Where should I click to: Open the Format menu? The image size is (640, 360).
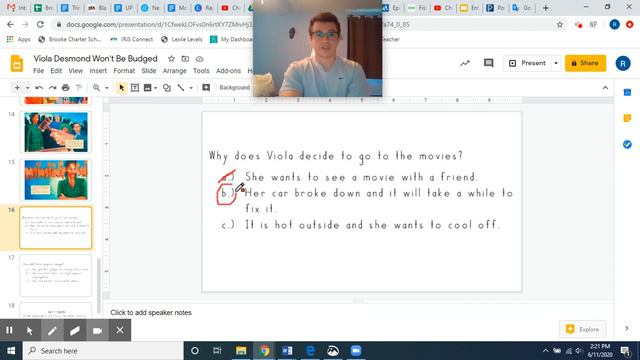click(124, 71)
